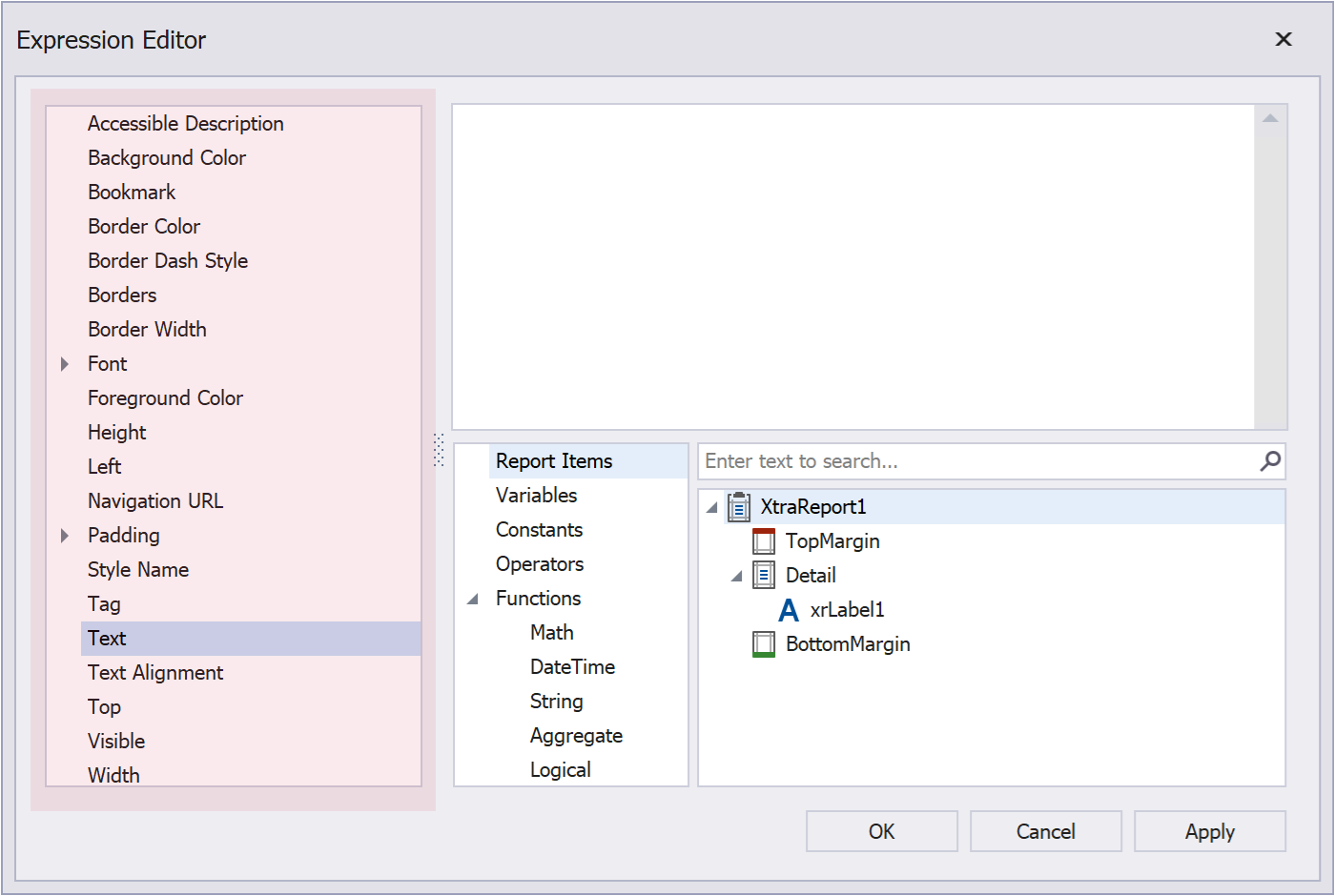Image resolution: width=1335 pixels, height=896 pixels.
Task: Click the blue 'A' icon beside xrLabel1
Action: click(788, 609)
